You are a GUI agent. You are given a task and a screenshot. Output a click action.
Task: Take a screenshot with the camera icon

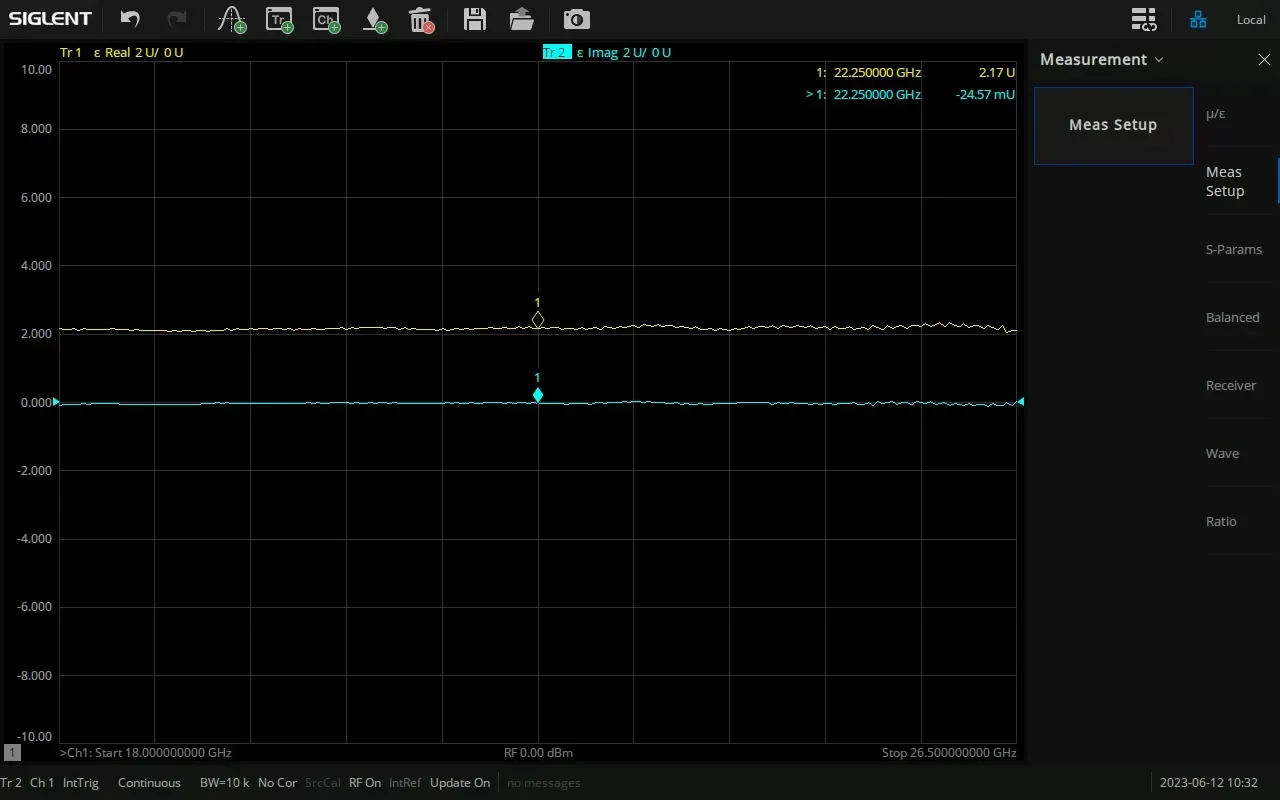pos(576,19)
